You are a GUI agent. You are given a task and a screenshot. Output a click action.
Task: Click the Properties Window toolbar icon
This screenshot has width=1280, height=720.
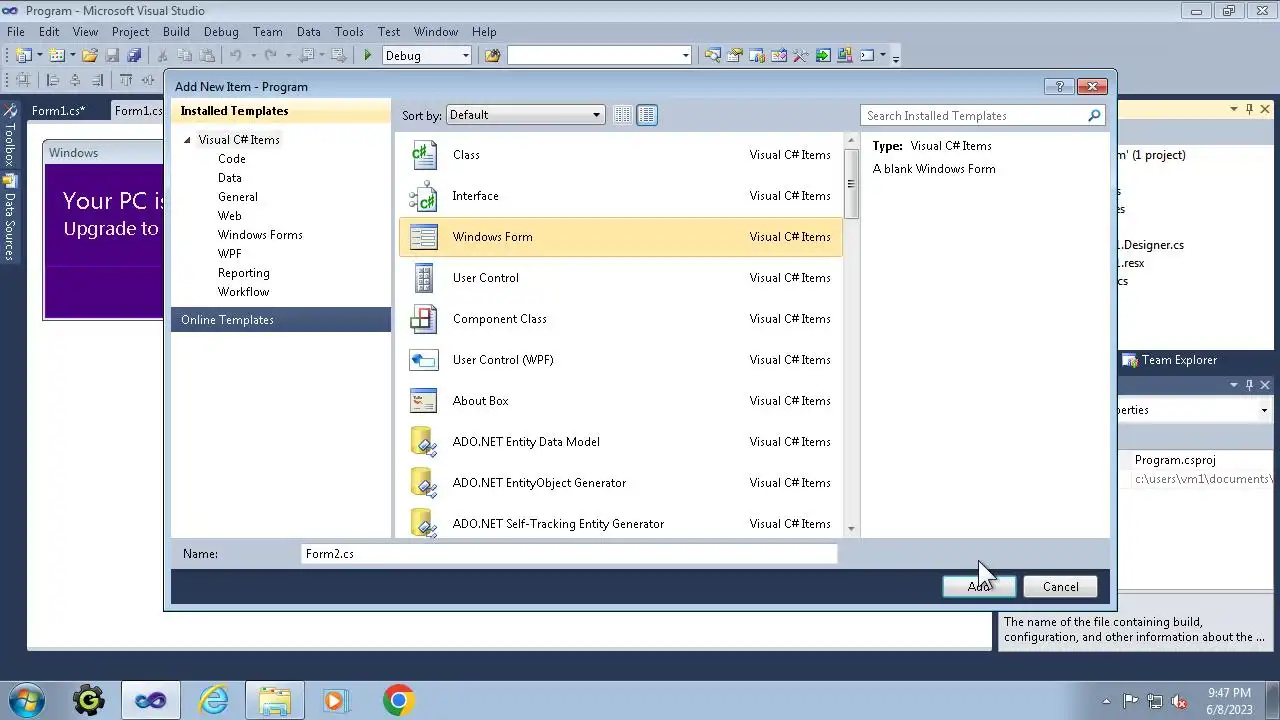(735, 56)
